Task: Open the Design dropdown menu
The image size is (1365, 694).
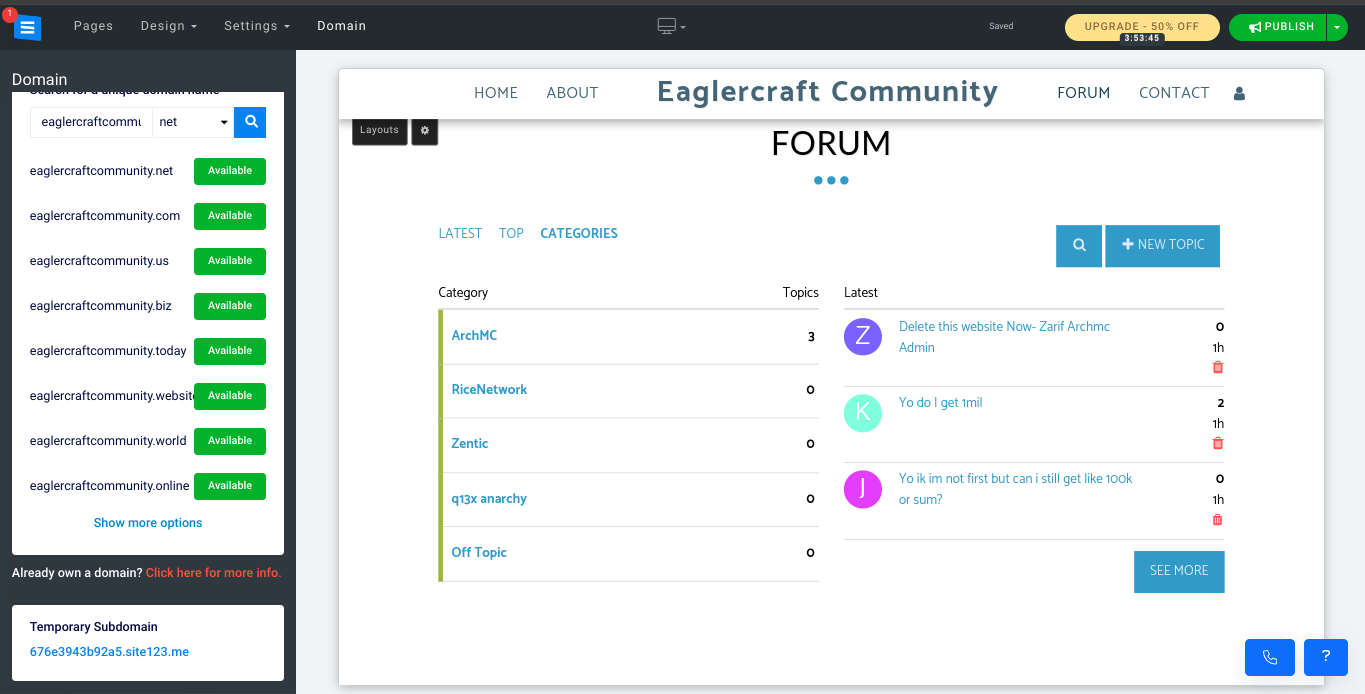Action: 168,26
